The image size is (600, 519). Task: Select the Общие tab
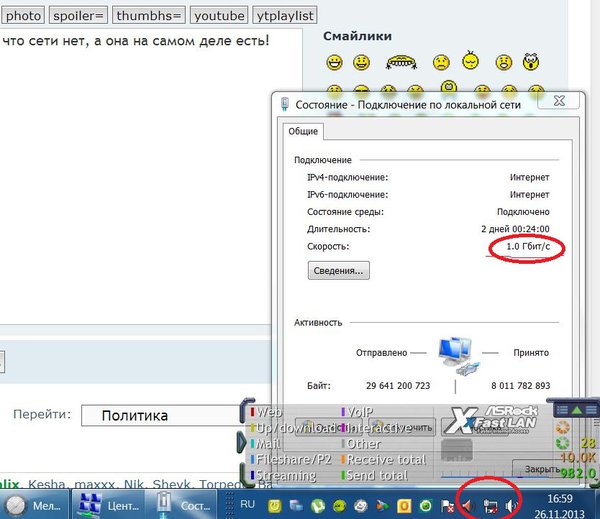pos(302,131)
